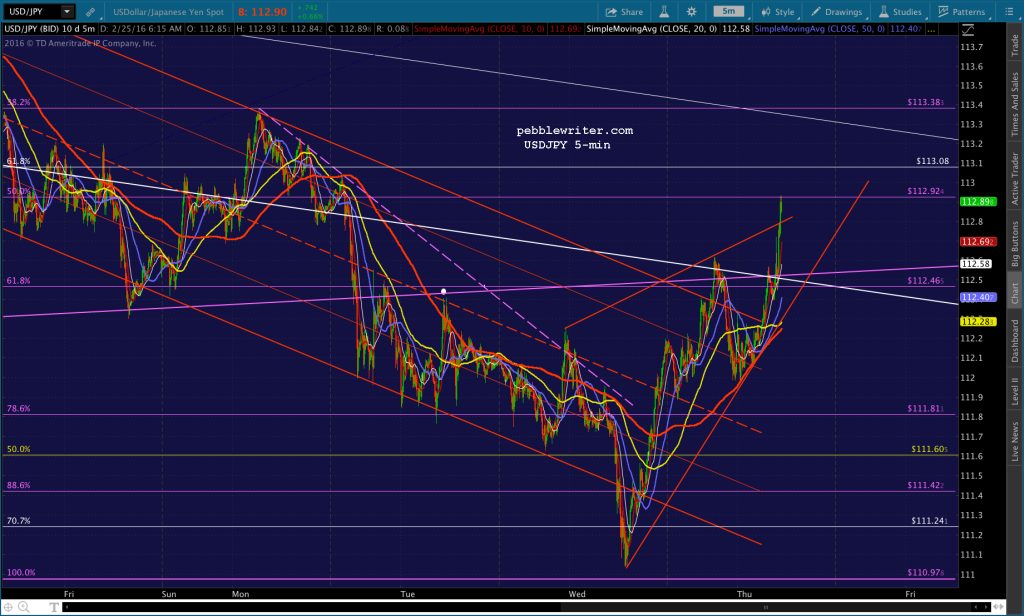Click the scrollbar right arrow
1024x616 pixels.
pyautogui.click(x=987, y=607)
